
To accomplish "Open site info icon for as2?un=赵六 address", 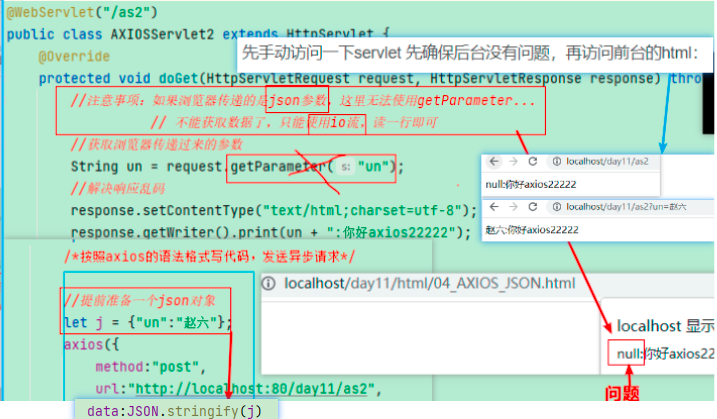I will point(556,207).
